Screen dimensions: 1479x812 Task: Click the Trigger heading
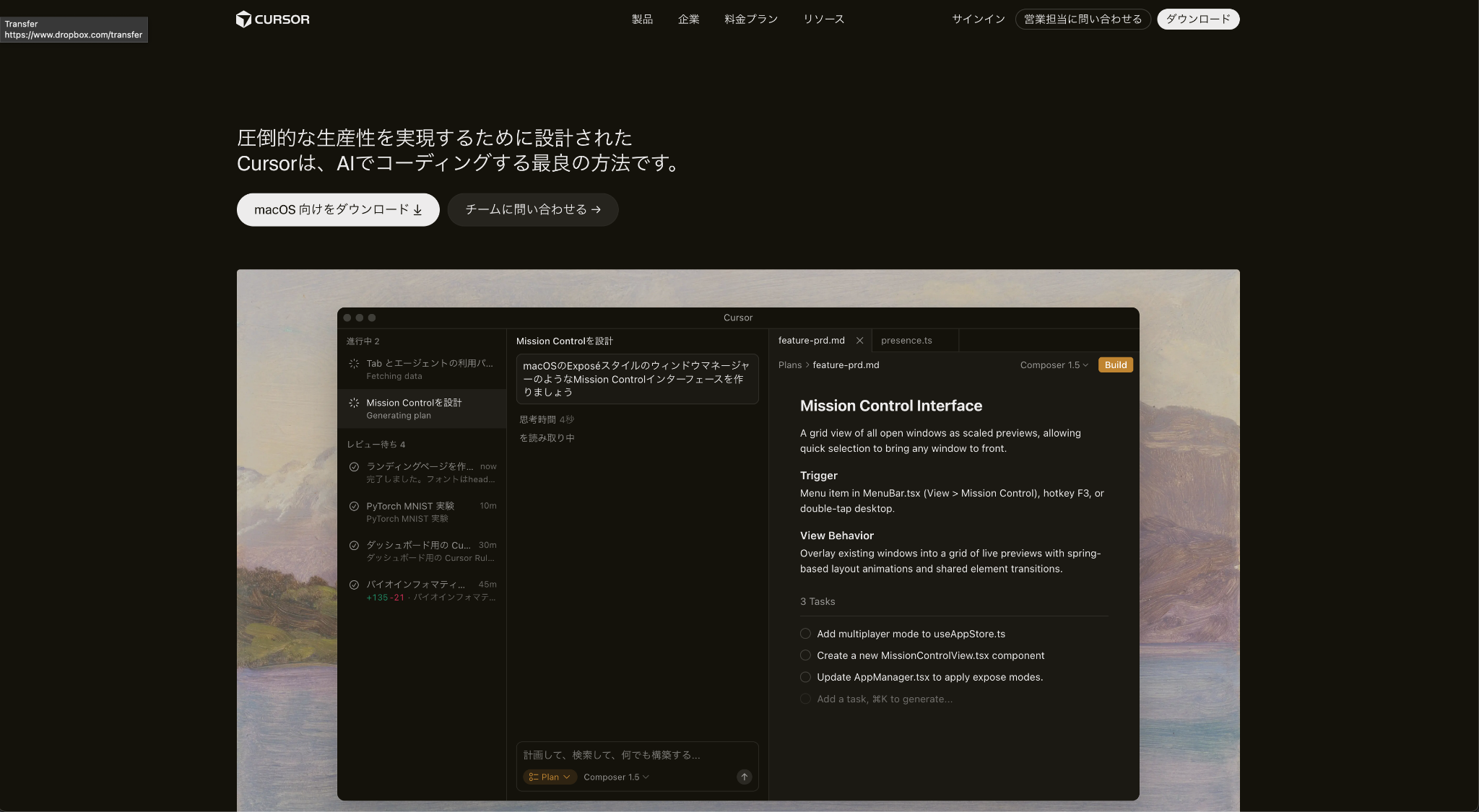(818, 476)
